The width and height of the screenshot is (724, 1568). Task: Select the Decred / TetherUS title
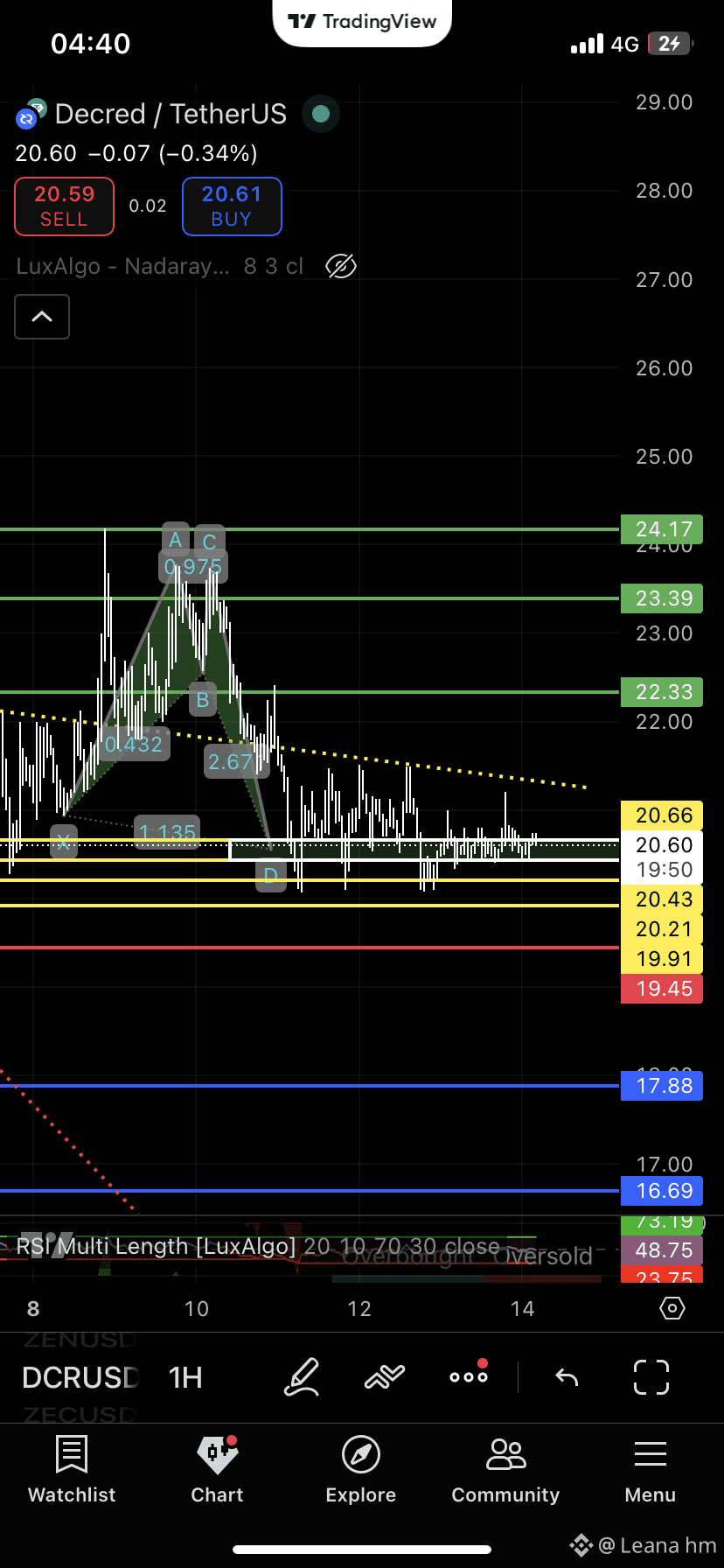[x=171, y=114]
